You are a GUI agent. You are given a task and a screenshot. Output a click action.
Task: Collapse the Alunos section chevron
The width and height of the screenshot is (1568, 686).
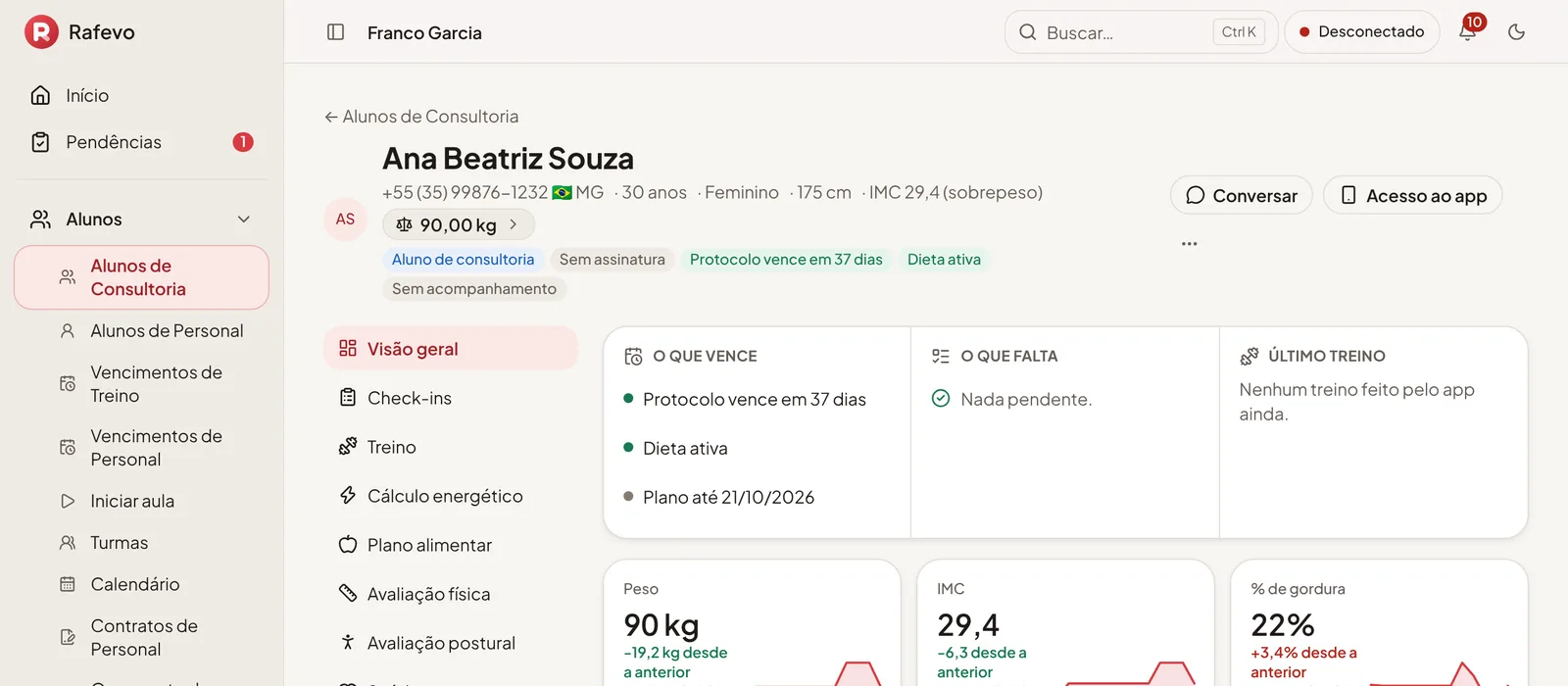tap(244, 220)
